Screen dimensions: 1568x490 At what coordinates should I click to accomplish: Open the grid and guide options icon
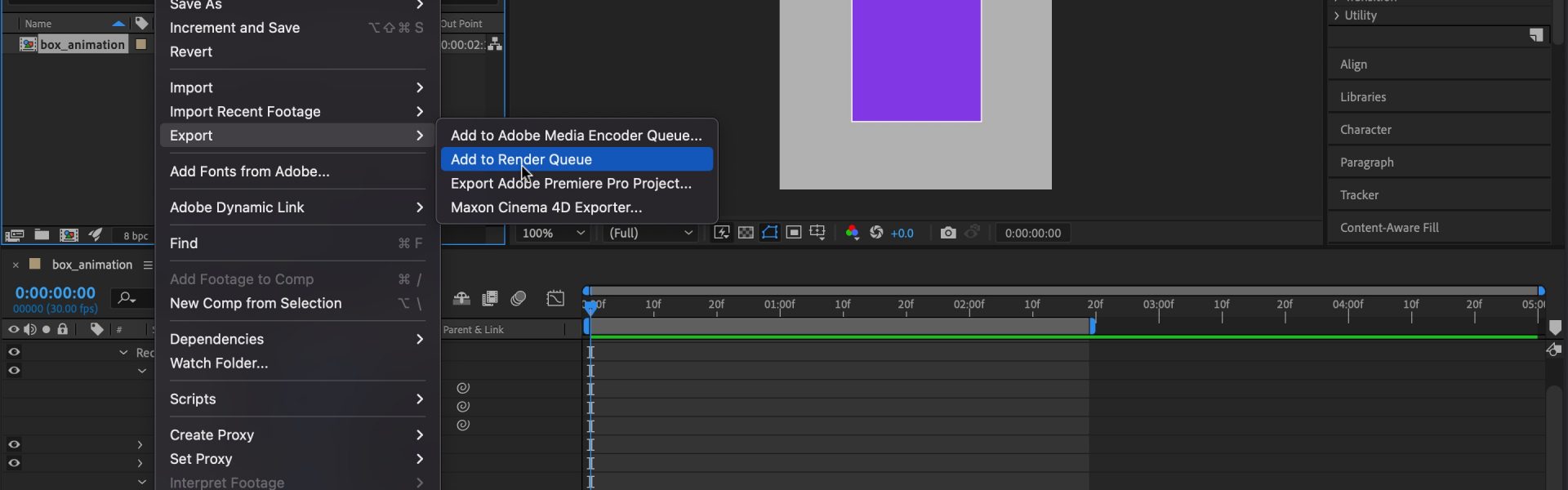(x=817, y=233)
